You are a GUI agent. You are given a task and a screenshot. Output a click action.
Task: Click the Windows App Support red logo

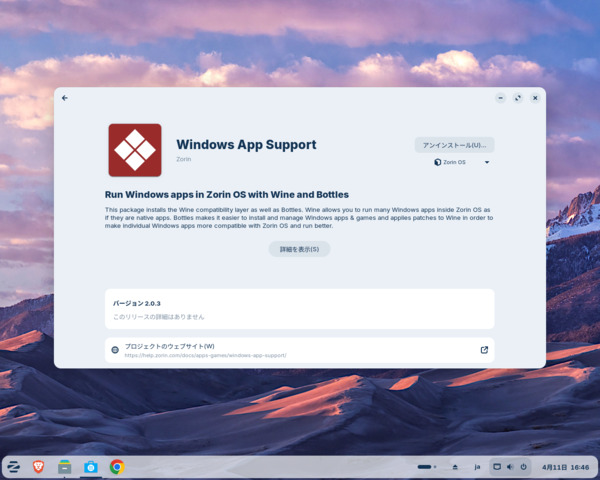click(x=135, y=150)
